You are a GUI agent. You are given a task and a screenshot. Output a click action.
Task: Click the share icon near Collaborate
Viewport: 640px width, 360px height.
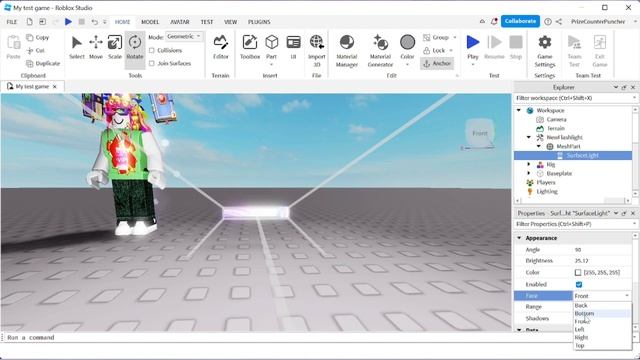point(559,22)
